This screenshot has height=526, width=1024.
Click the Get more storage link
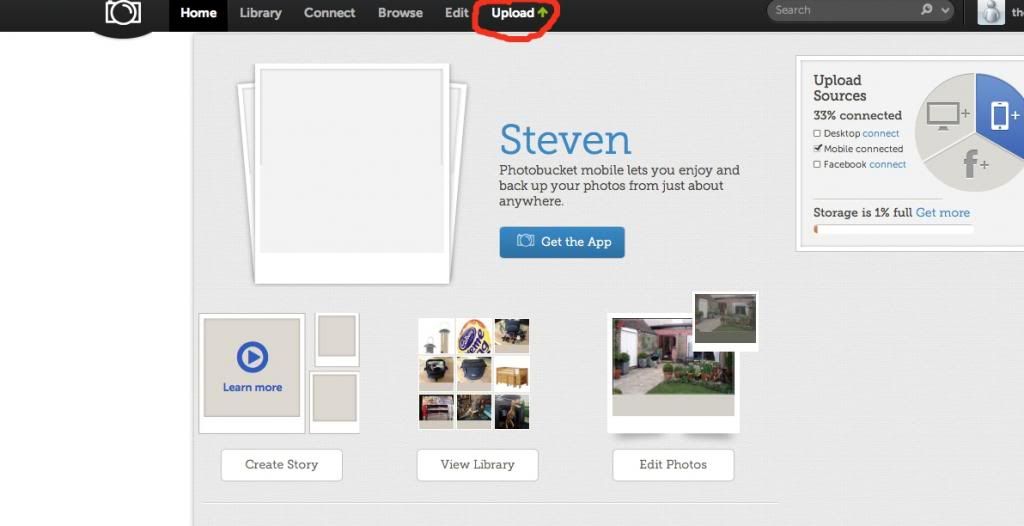pos(942,212)
